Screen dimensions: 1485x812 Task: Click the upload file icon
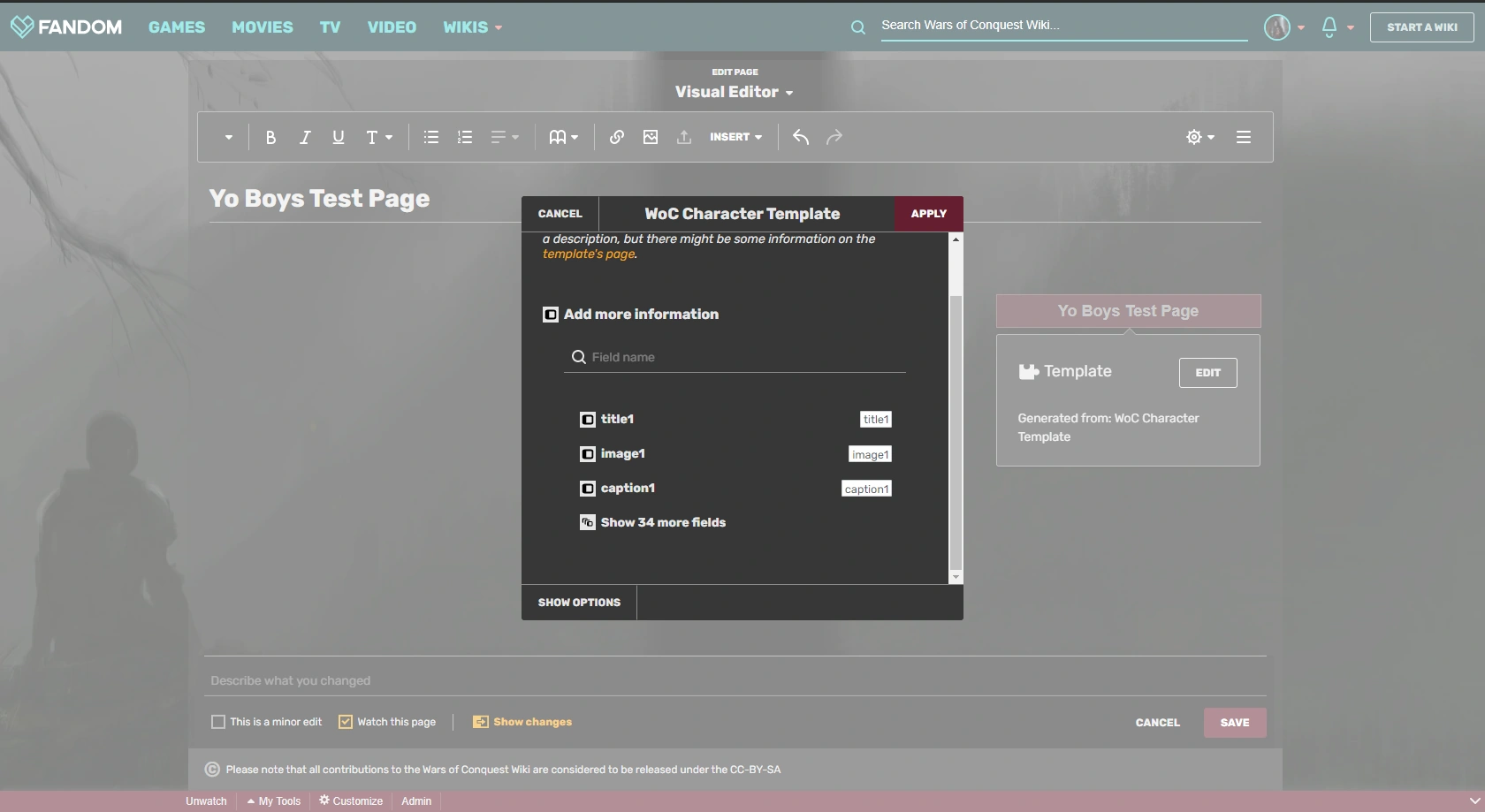(x=684, y=137)
